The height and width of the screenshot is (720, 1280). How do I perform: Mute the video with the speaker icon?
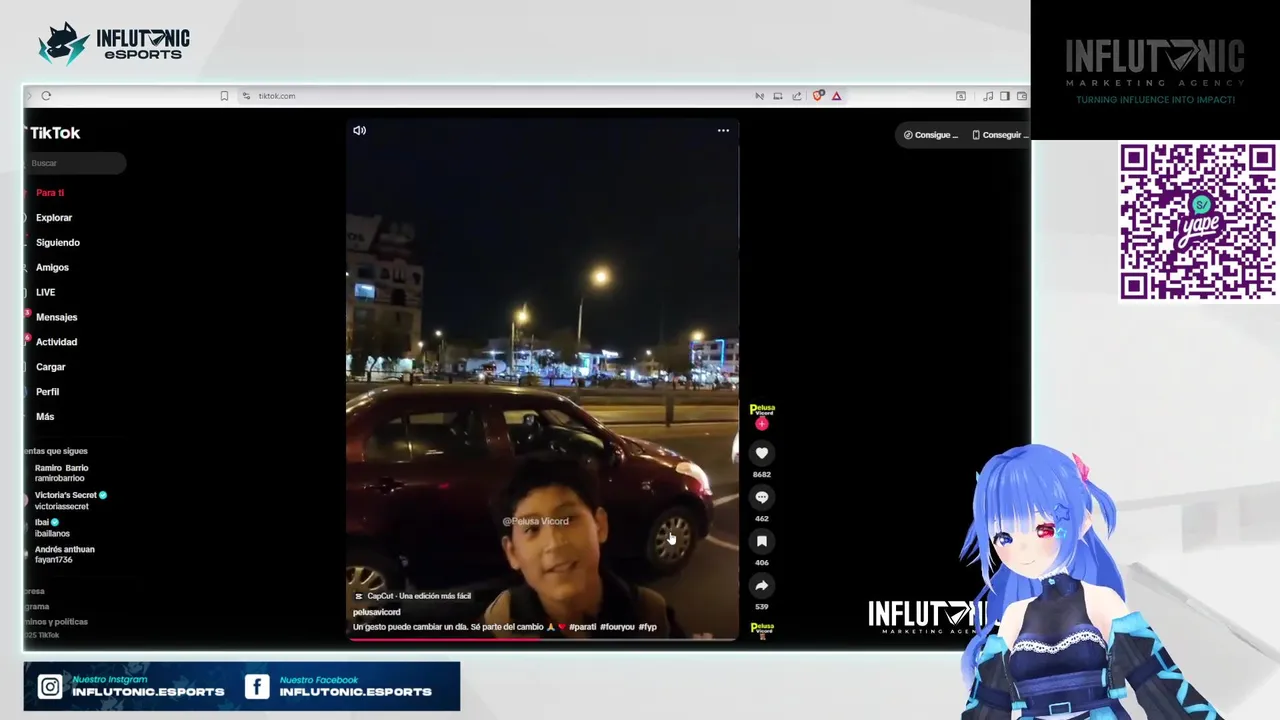359,130
